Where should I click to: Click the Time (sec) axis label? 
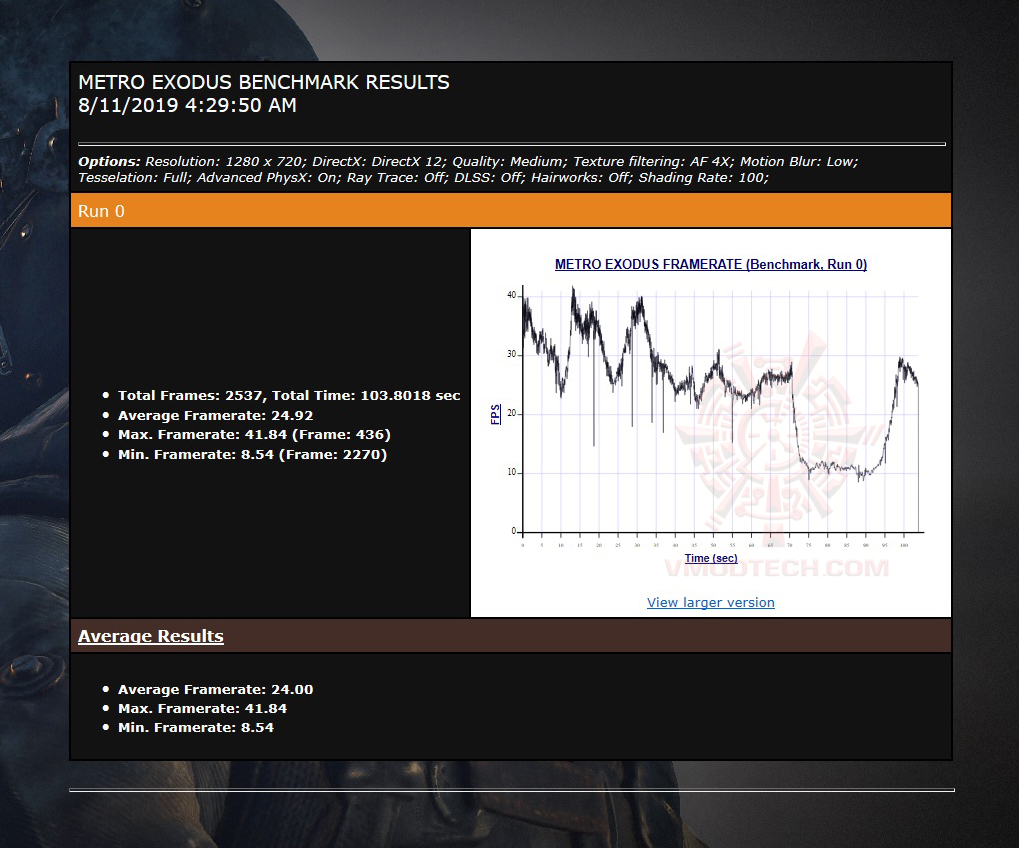click(711, 558)
